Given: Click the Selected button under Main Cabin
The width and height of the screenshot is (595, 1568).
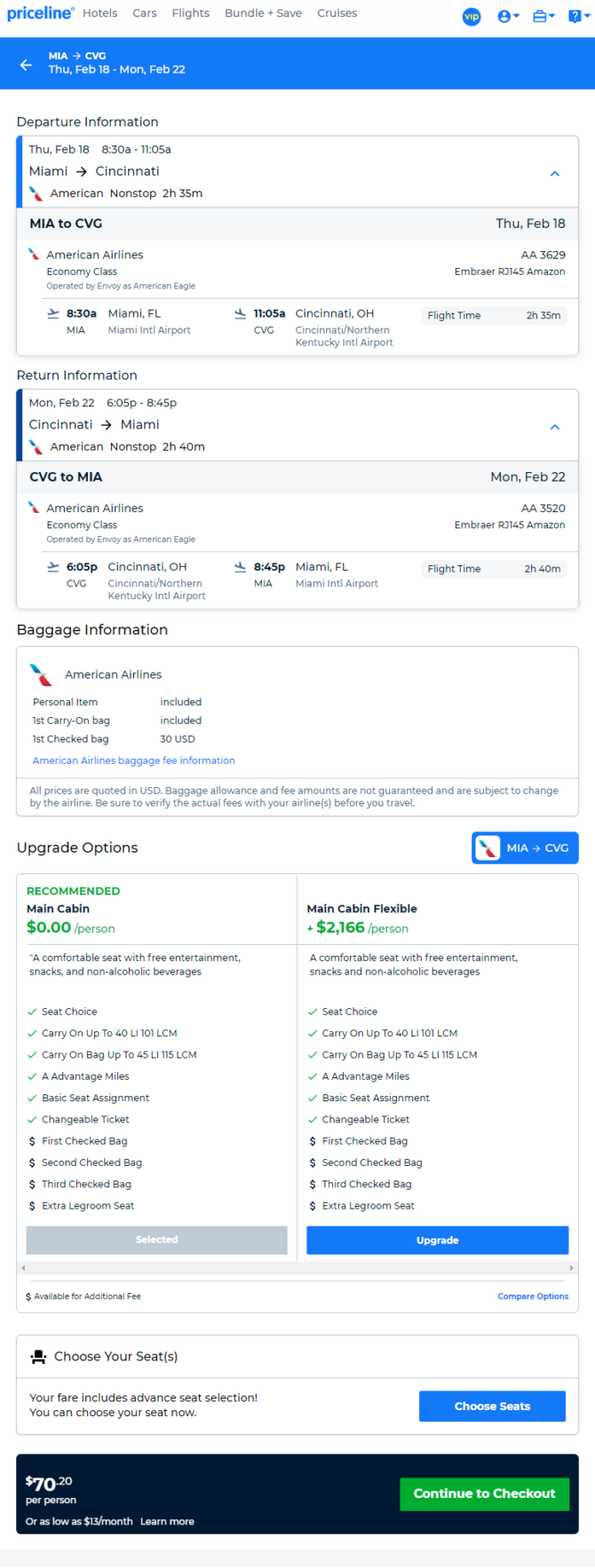Looking at the screenshot, I should [156, 1240].
